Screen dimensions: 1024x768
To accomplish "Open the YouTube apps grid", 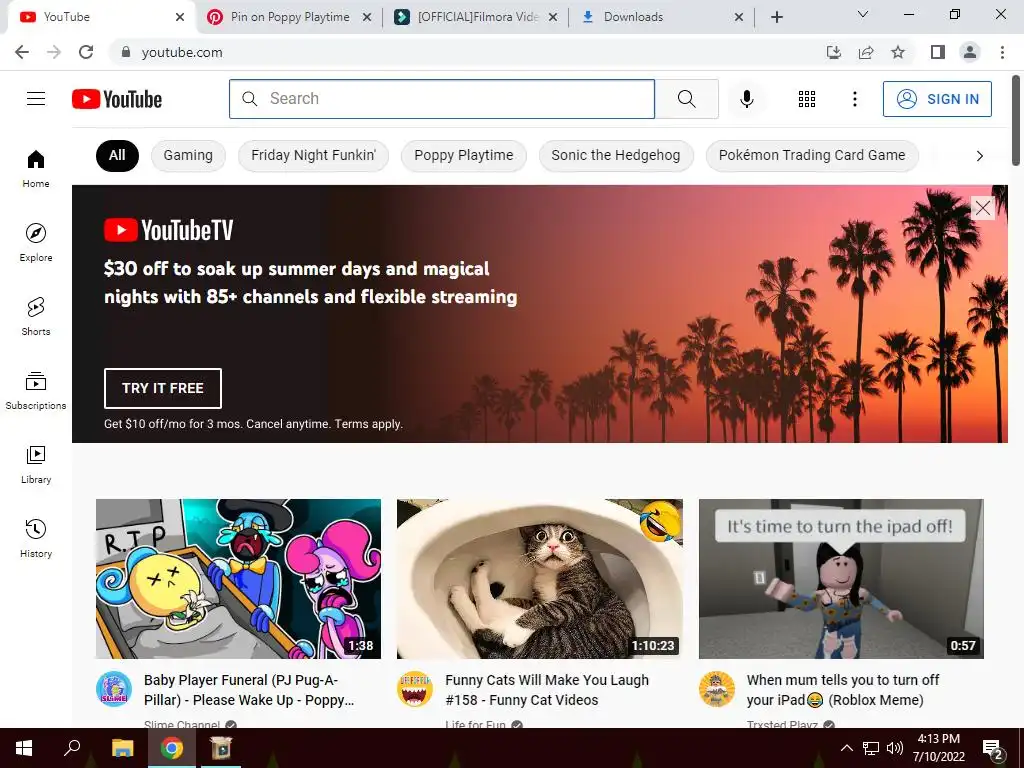I will pos(807,99).
